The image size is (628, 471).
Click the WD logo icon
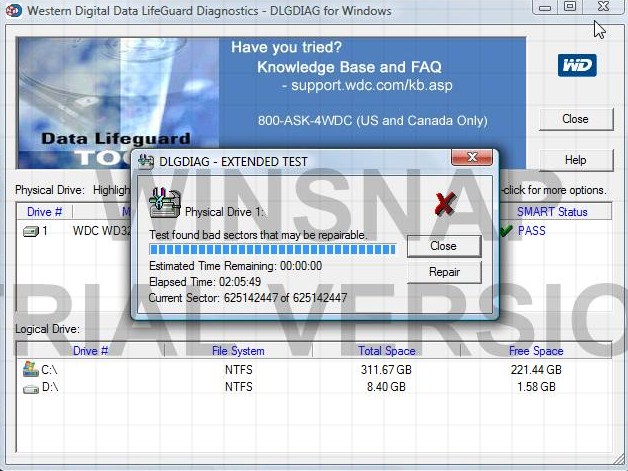[x=577, y=65]
